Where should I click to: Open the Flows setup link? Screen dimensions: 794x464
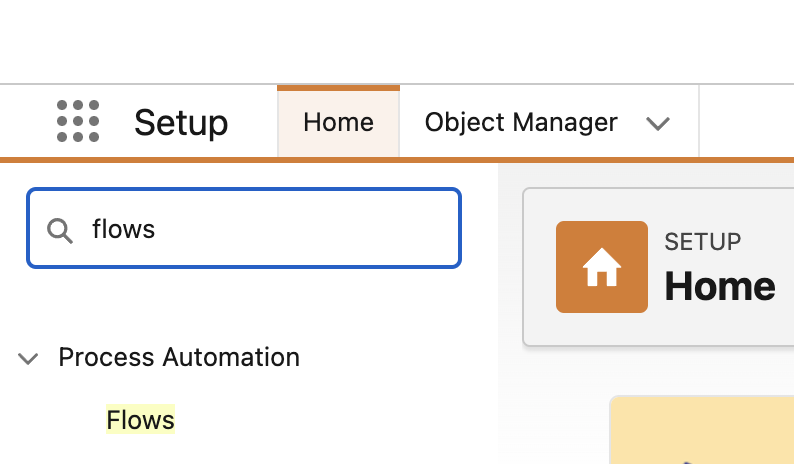point(140,420)
